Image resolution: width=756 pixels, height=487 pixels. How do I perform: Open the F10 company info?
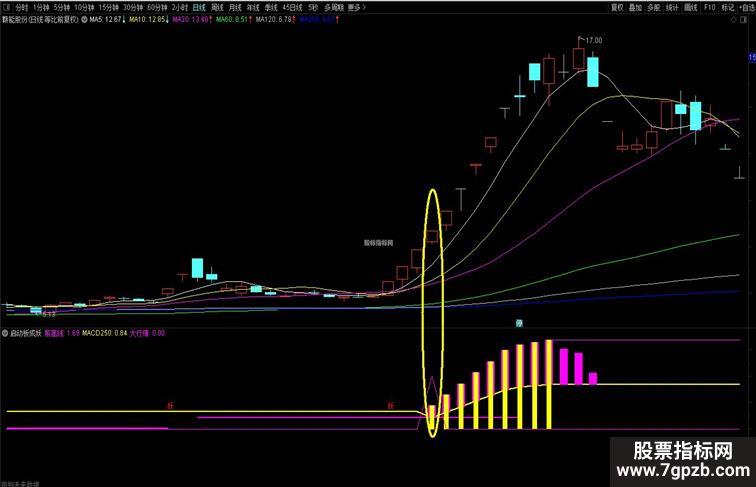(709, 7)
